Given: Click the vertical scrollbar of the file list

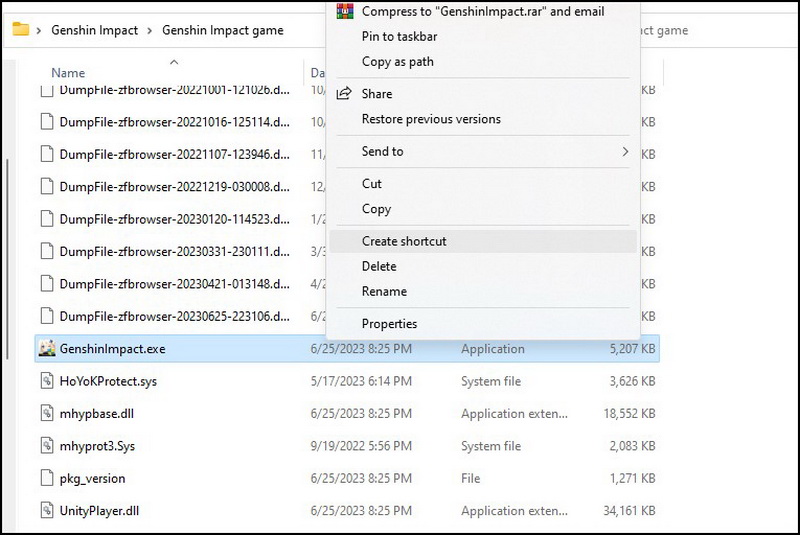Looking at the screenshot, I should pyautogui.click(x=8, y=259).
